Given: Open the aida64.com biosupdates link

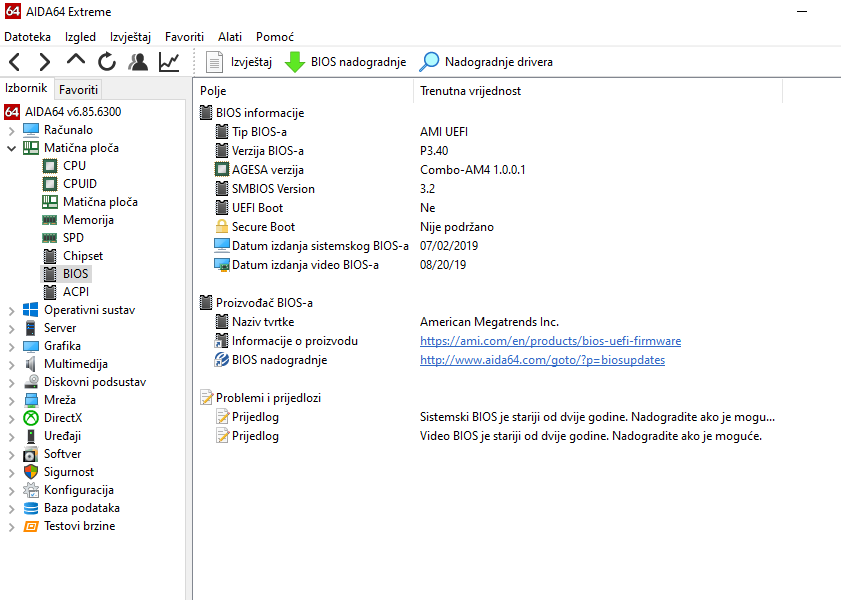Looking at the screenshot, I should coord(542,360).
